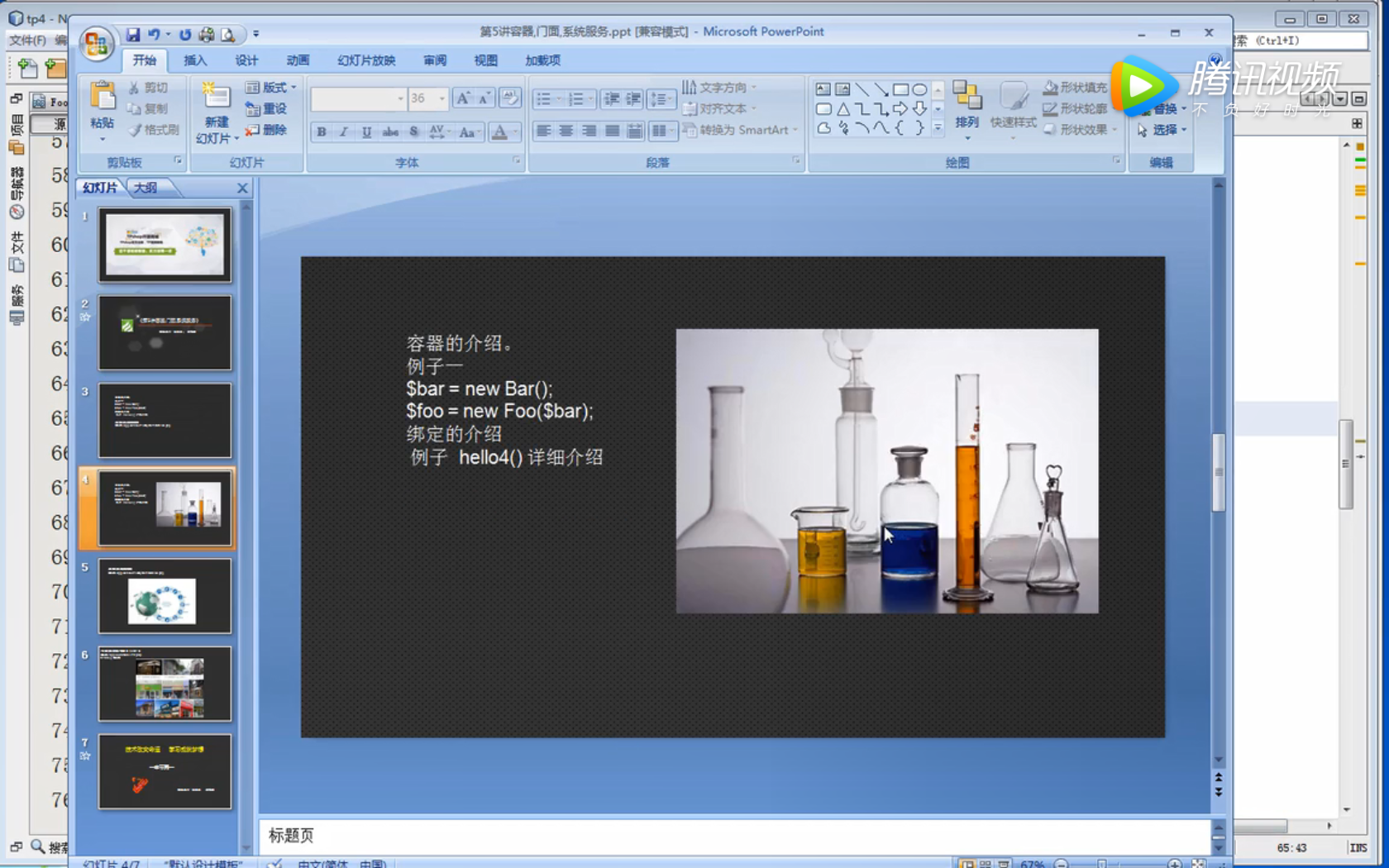Click the Shape Outline (形状轮廓) icon
Image resolution: width=1389 pixels, height=868 pixels.
[x=1050, y=108]
